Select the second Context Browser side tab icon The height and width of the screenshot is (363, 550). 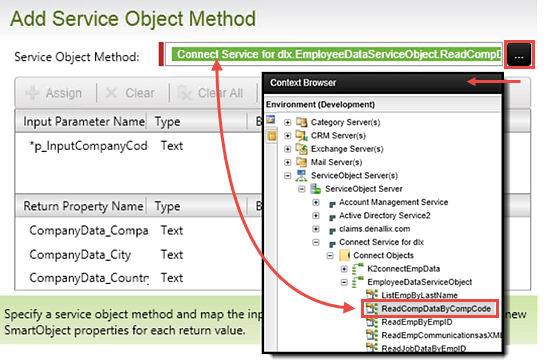pyautogui.click(x=271, y=135)
